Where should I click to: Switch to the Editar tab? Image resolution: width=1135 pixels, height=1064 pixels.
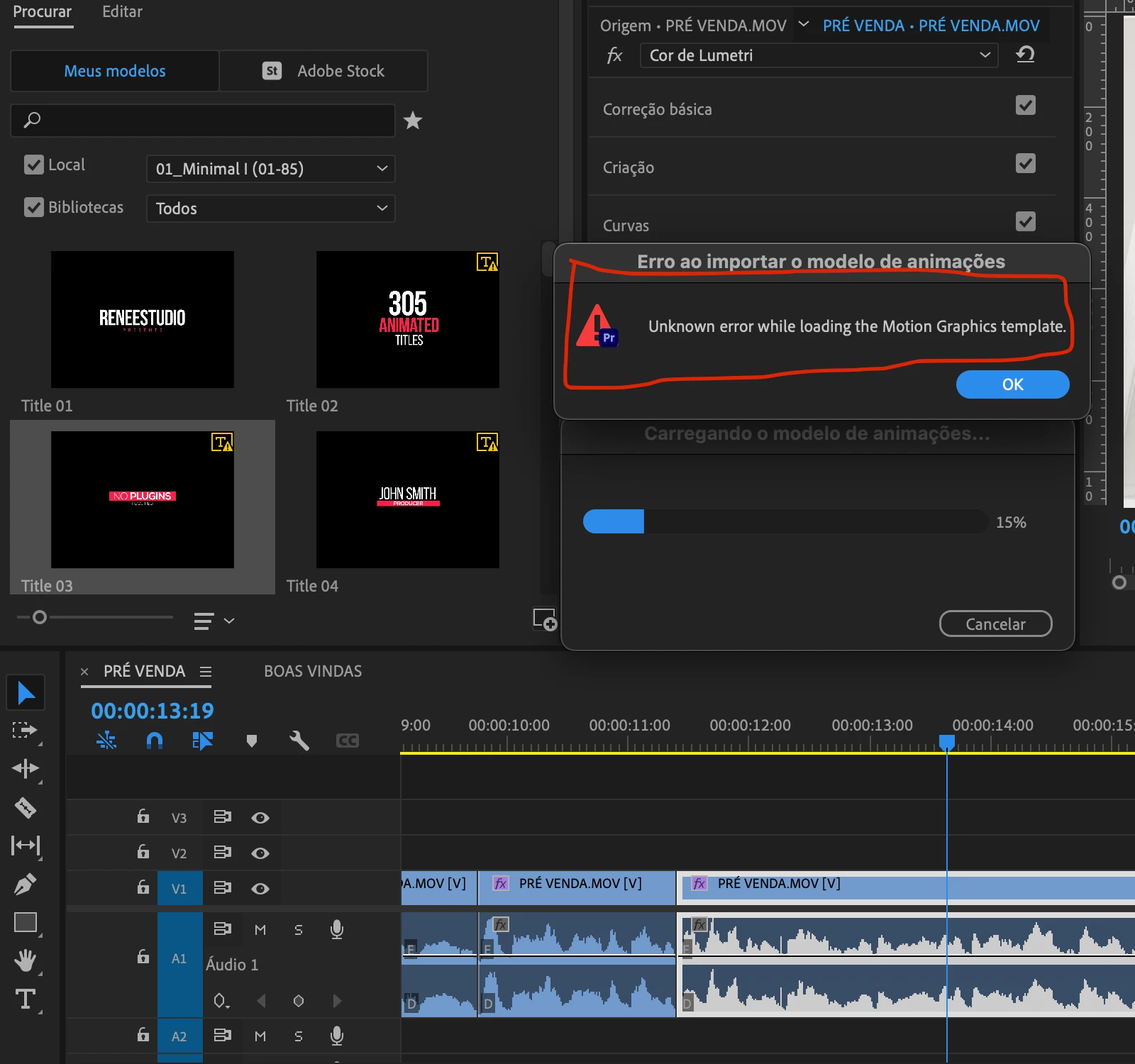122,11
